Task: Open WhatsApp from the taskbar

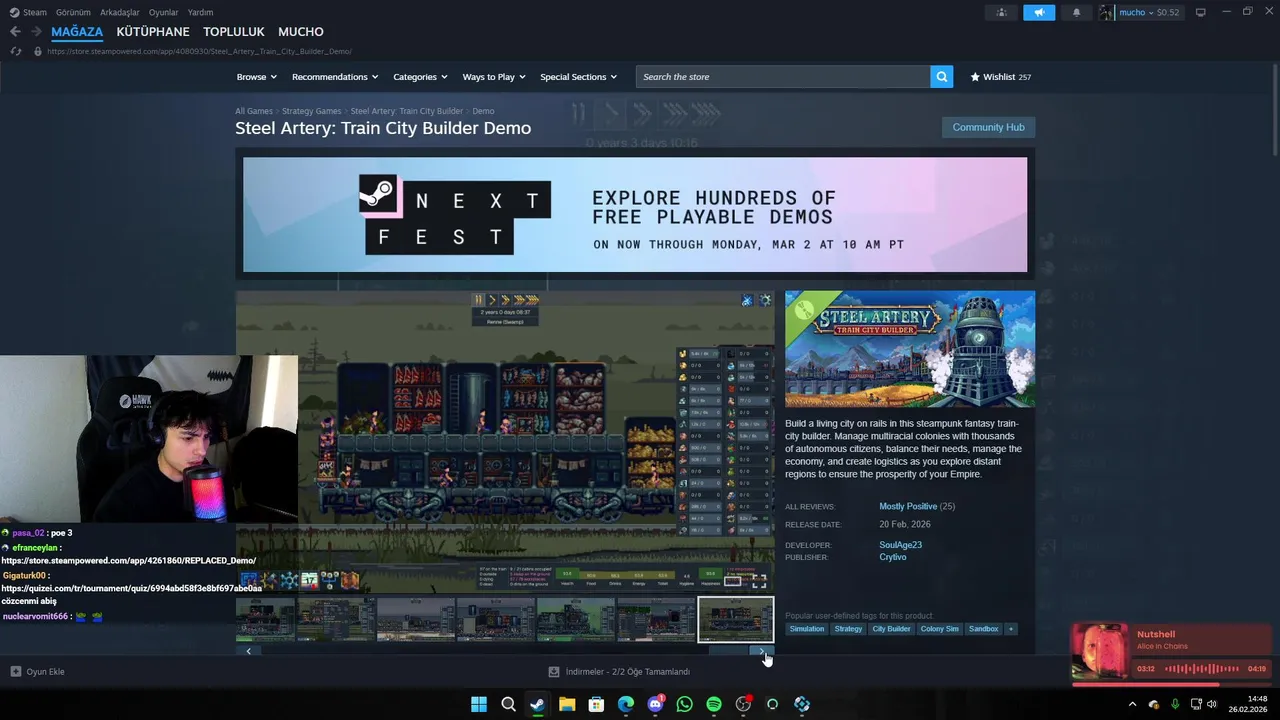Action: 684,704
